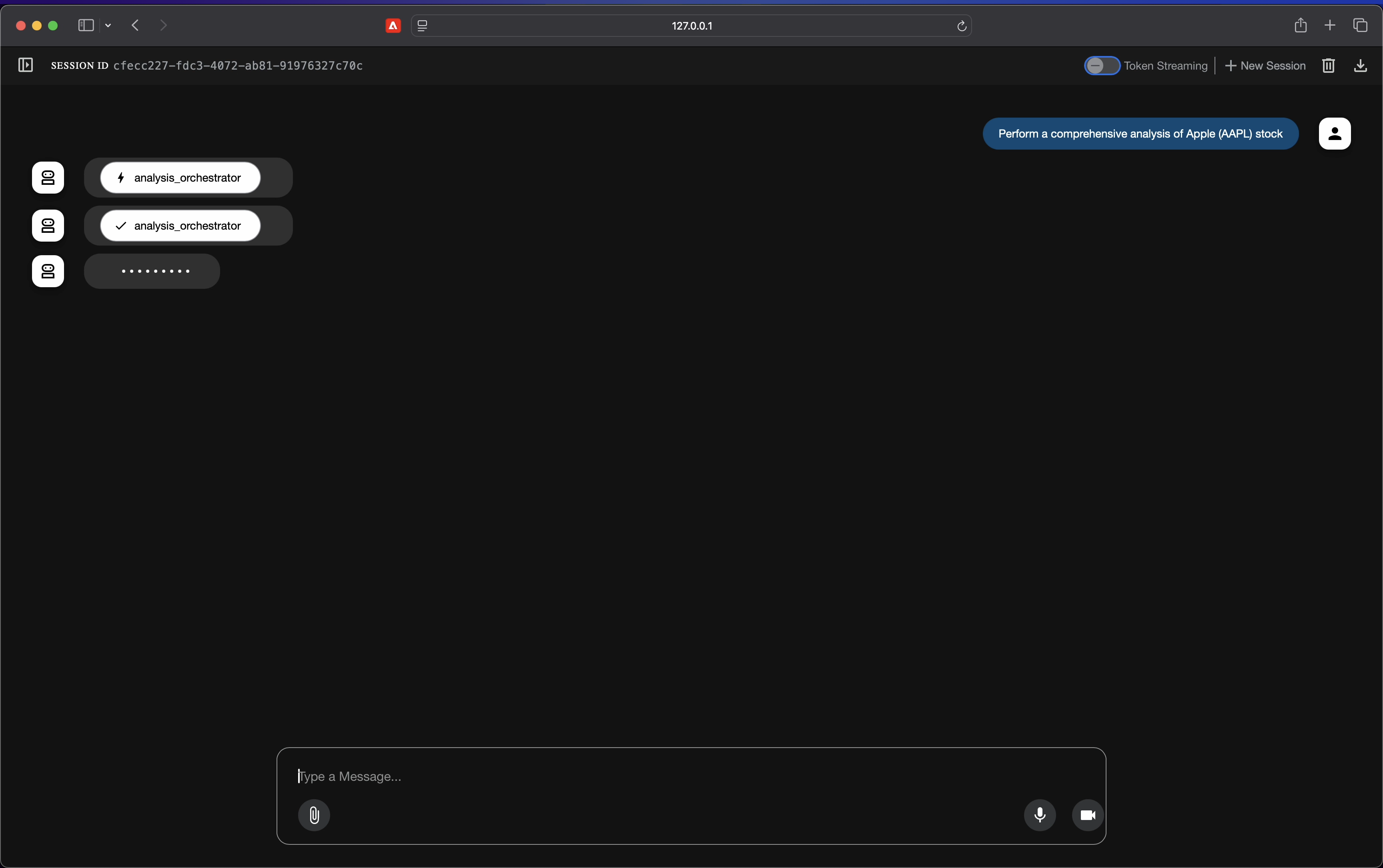The width and height of the screenshot is (1383, 868).
Task: Show Safari tab overview
Action: tap(1360, 25)
